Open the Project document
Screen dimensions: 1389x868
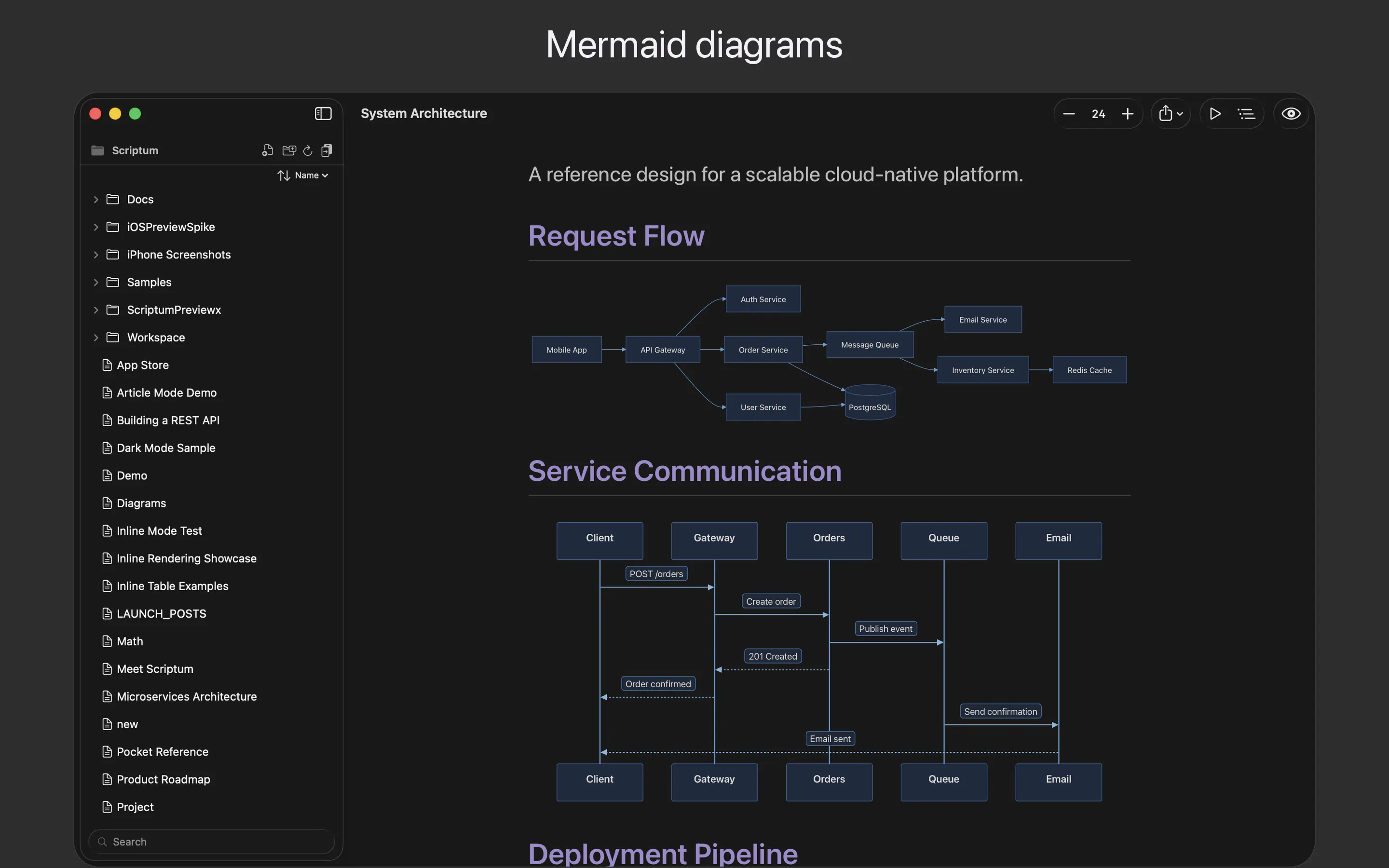click(x=211, y=807)
